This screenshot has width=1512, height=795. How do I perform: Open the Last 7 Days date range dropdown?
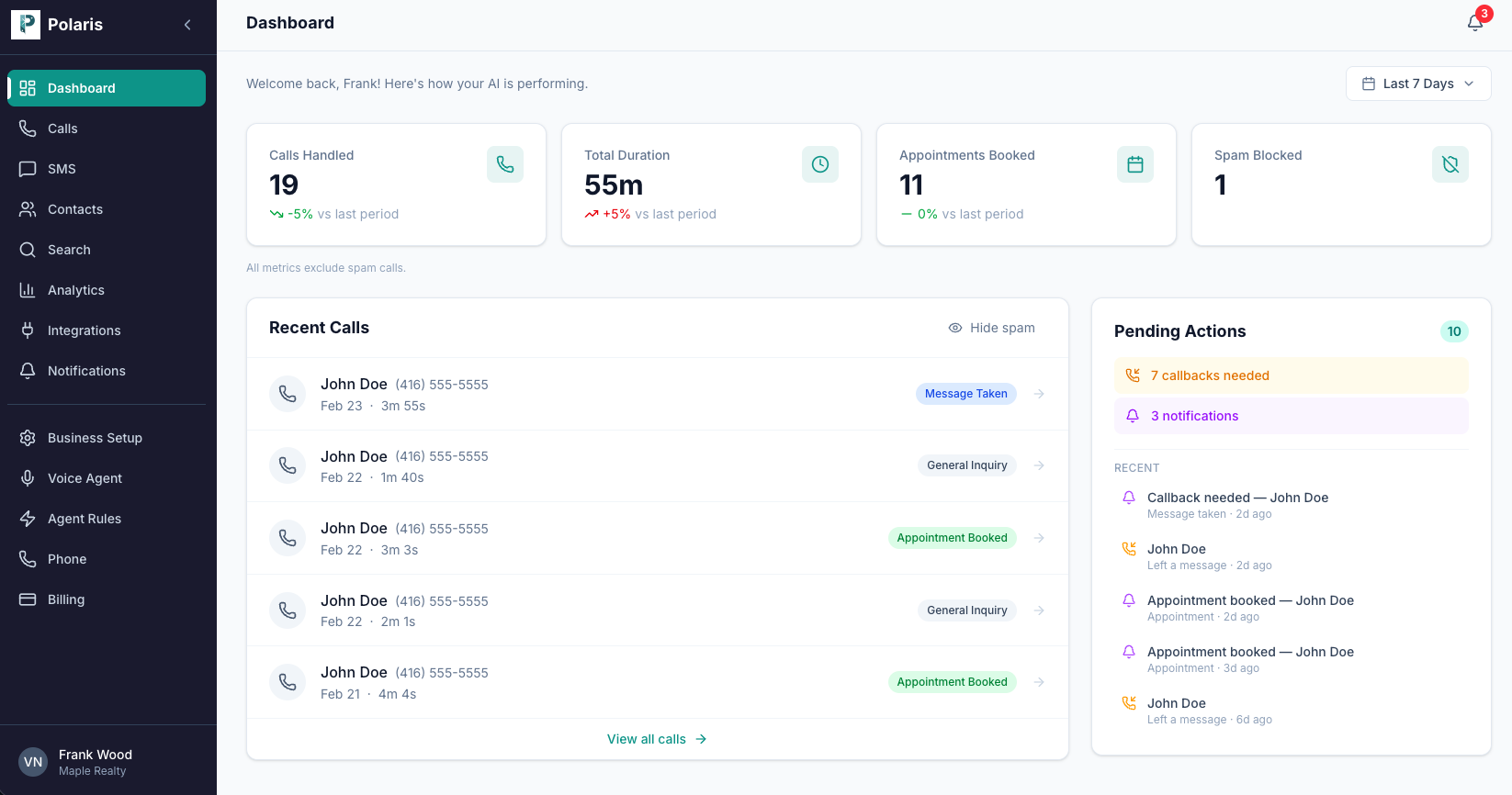1418,84
